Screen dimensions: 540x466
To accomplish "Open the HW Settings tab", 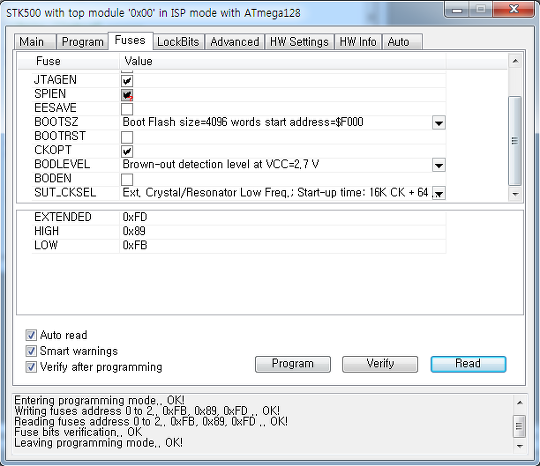I will click(x=299, y=42).
